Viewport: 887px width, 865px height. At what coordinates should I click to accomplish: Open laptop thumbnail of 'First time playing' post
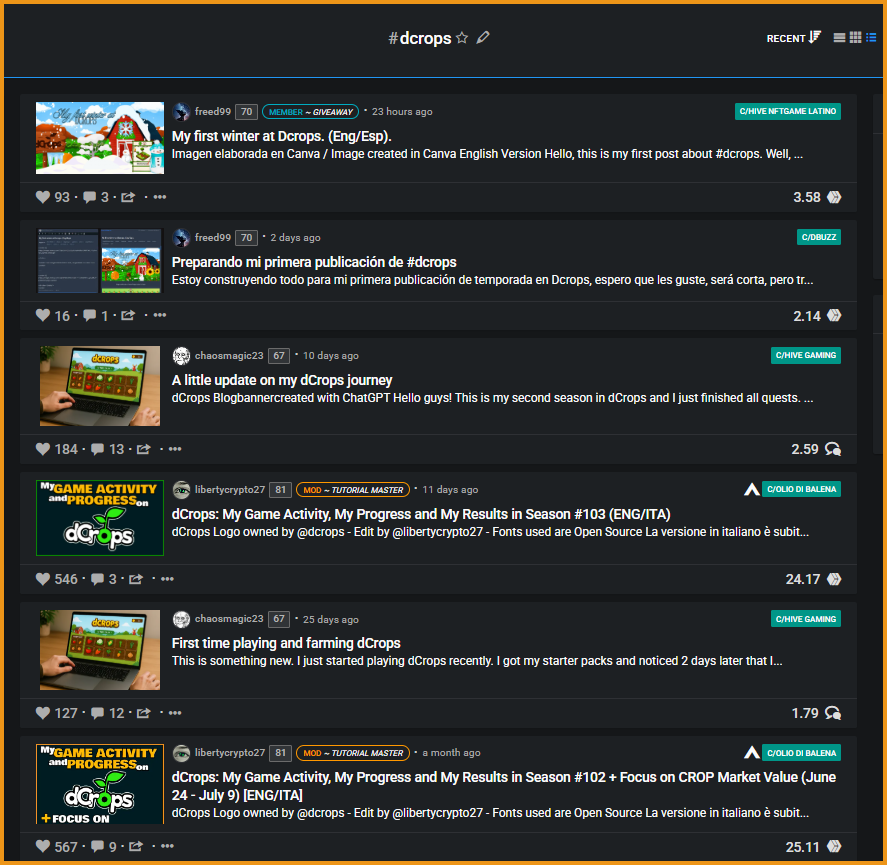(100, 650)
